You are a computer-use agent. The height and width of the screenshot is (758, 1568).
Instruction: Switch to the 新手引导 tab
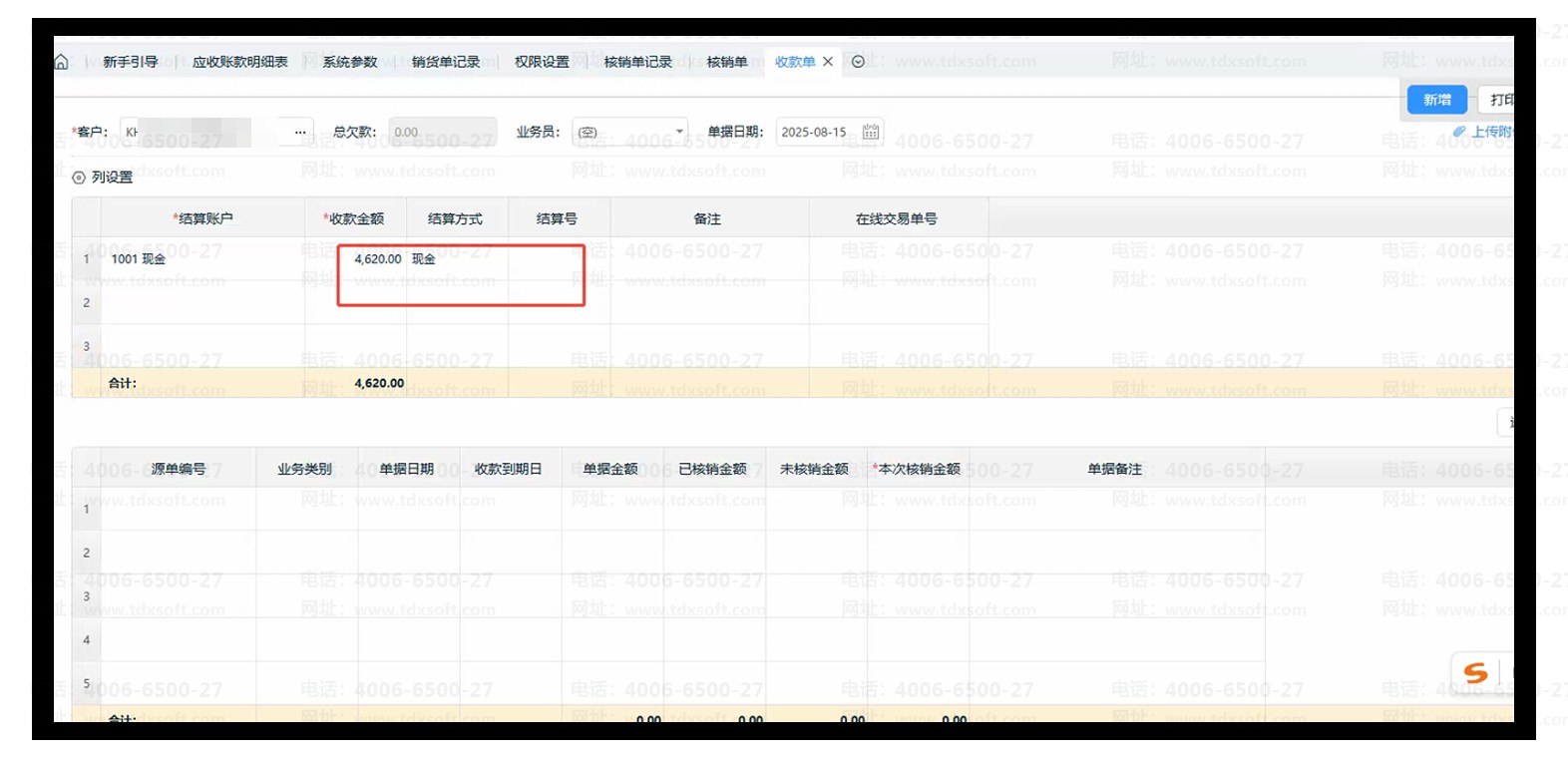131,62
